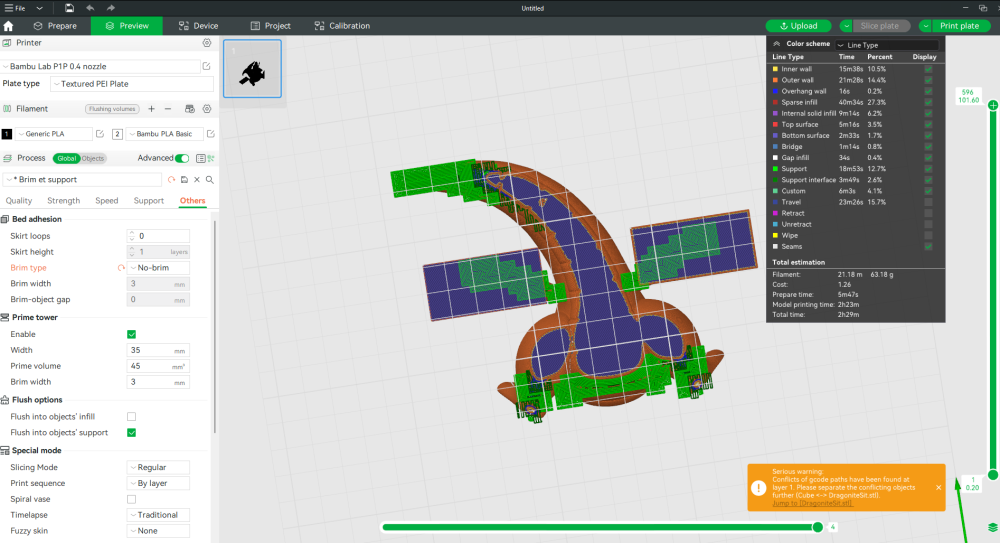Expand the Color scheme Line Type dropdown
This screenshot has height=543, width=1000.
pyautogui.click(x=886, y=45)
